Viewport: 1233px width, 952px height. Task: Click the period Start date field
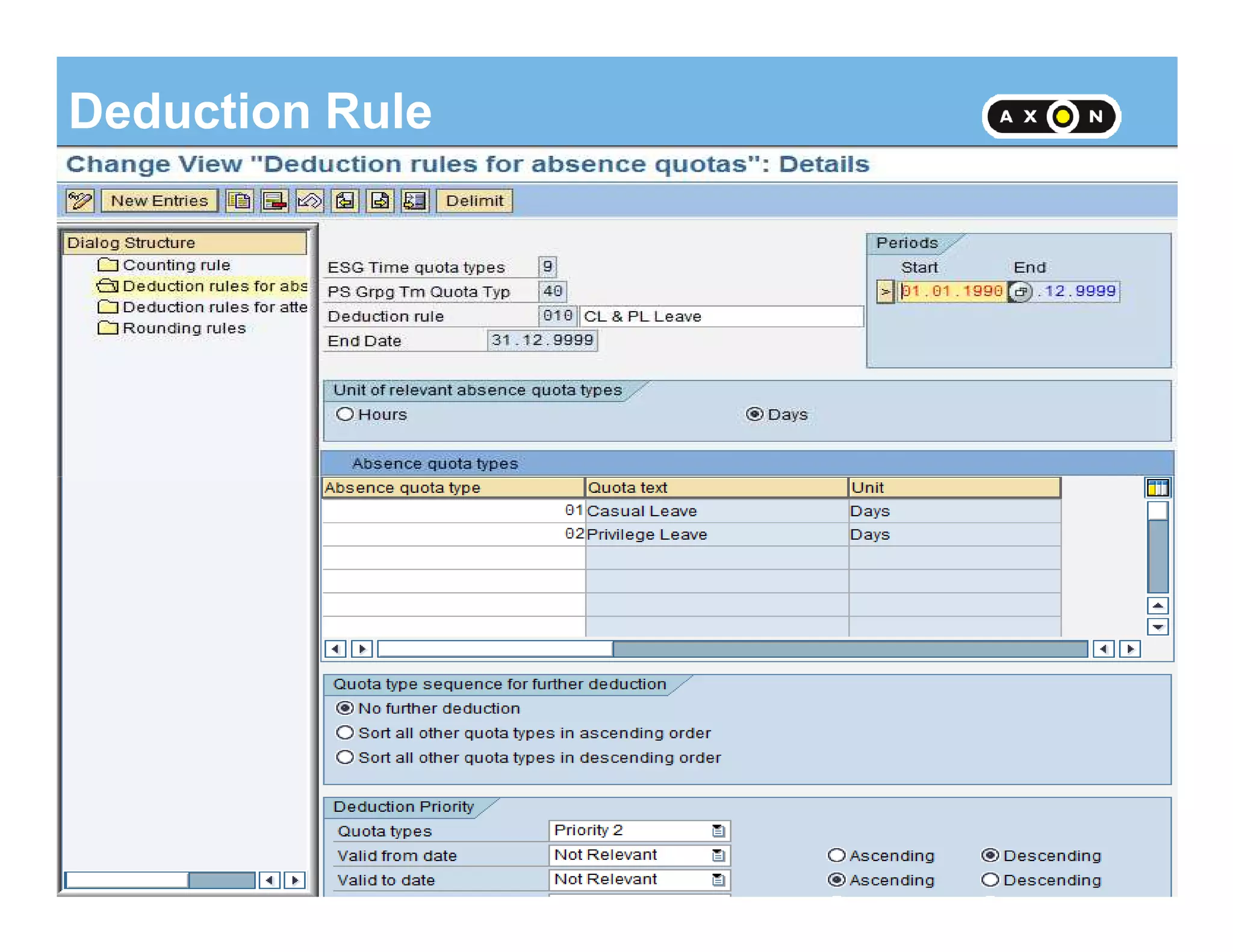(952, 291)
